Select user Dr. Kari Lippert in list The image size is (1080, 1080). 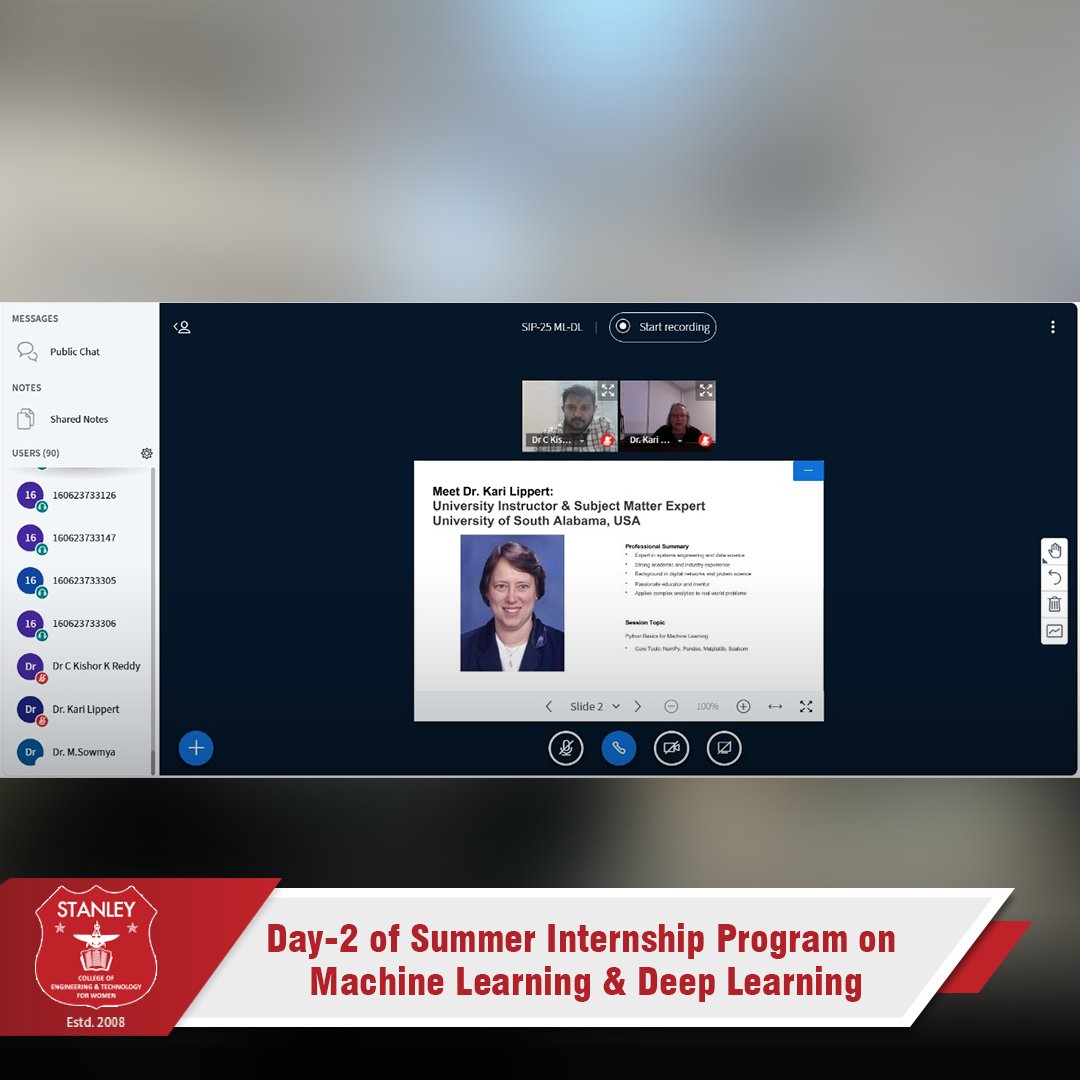pyautogui.click(x=81, y=709)
